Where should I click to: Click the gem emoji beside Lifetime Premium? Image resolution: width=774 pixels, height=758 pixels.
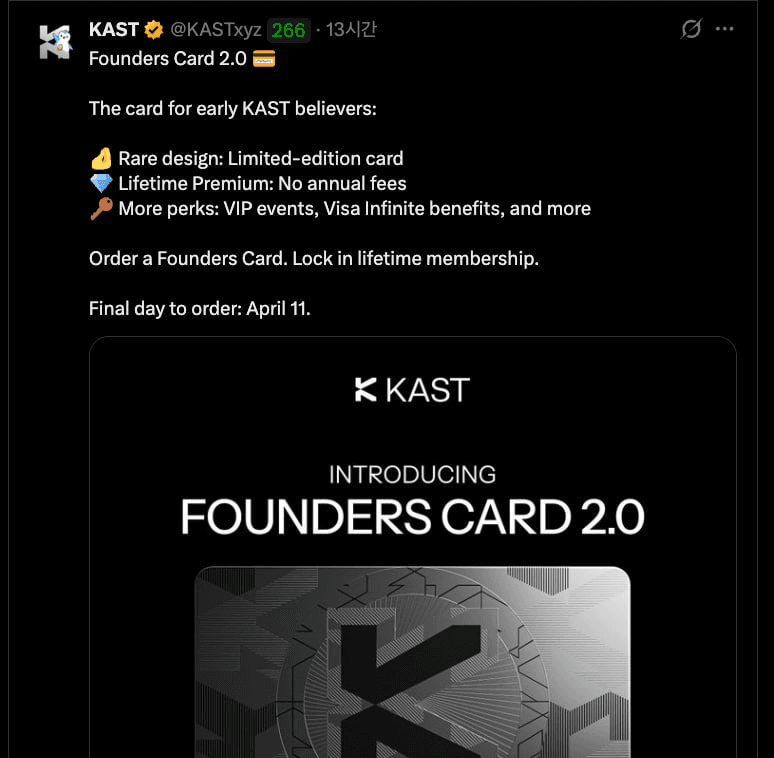click(x=102, y=184)
